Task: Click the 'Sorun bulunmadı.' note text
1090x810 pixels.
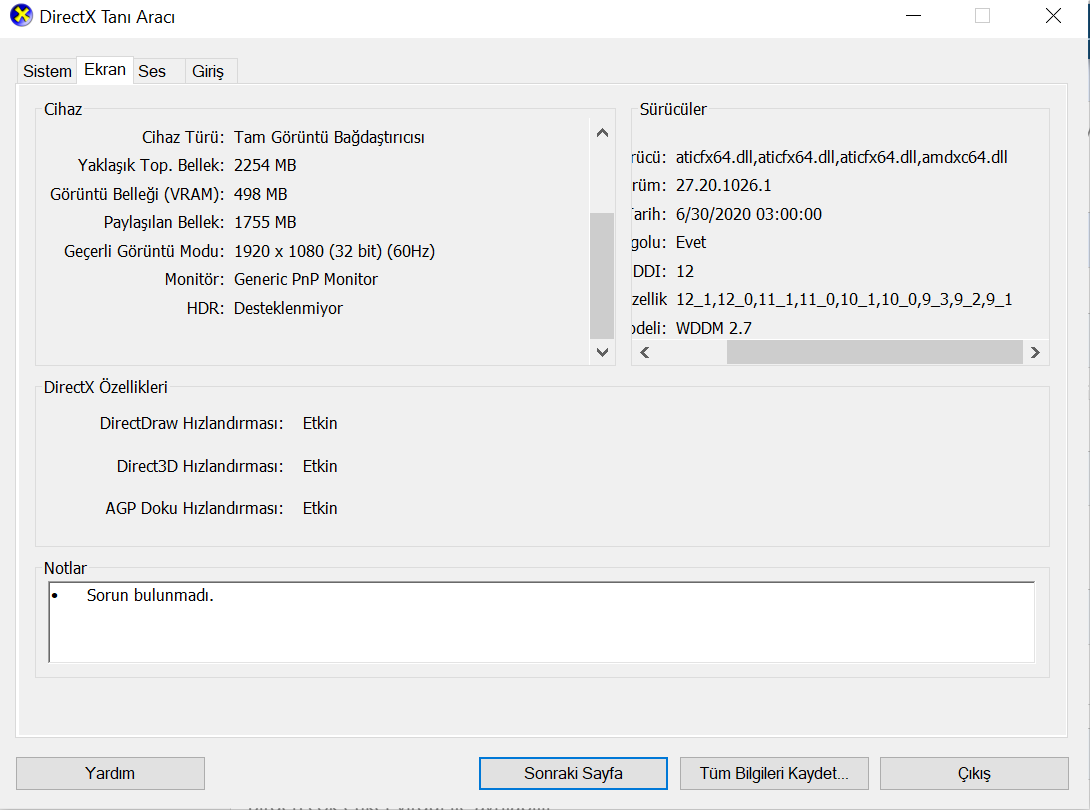Action: coord(150,595)
